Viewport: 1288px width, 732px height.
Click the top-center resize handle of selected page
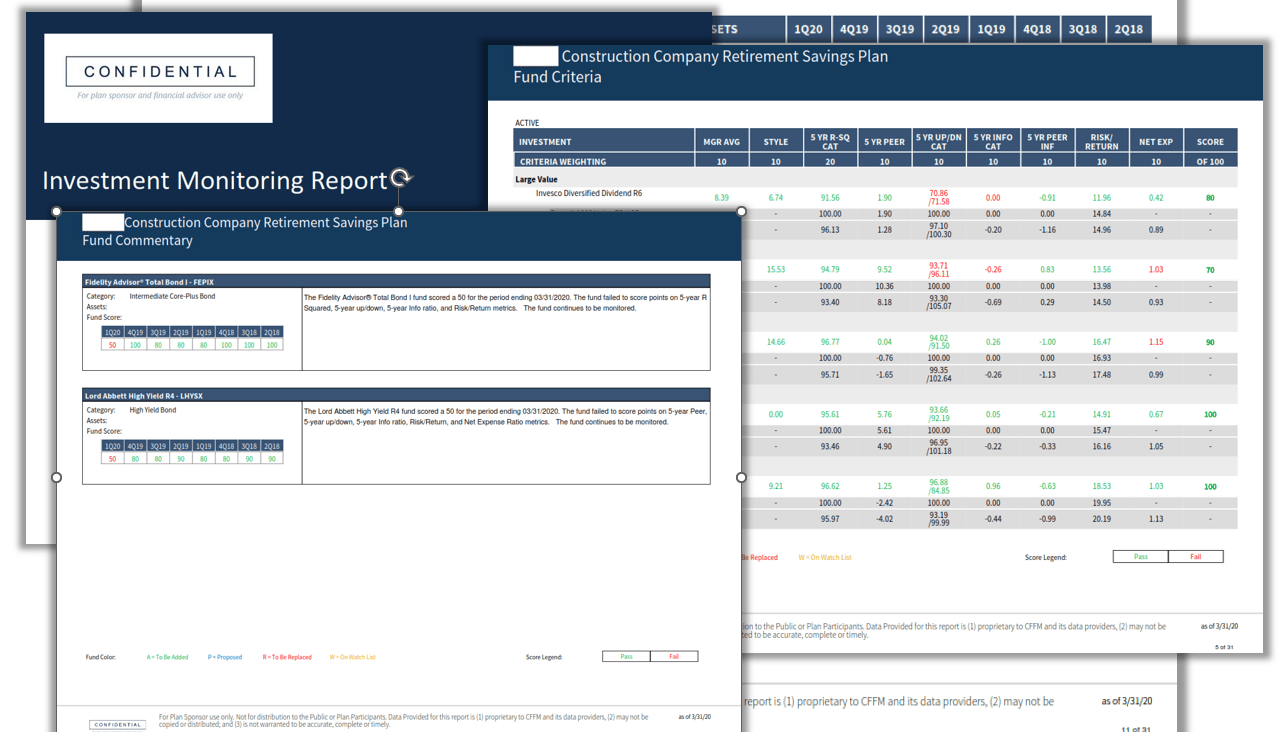coord(399,212)
